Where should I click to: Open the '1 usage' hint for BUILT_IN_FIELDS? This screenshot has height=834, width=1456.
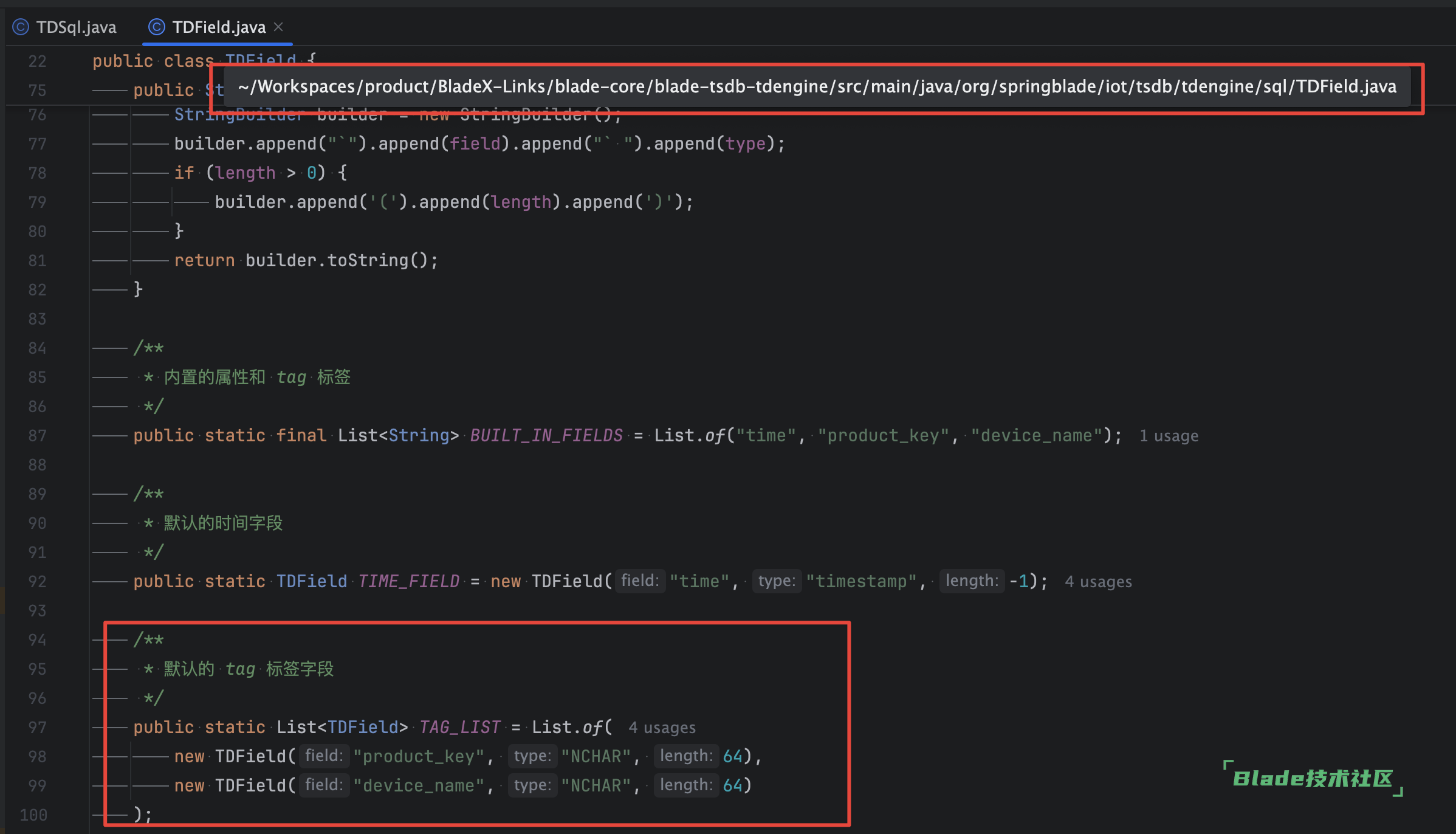[1169, 436]
